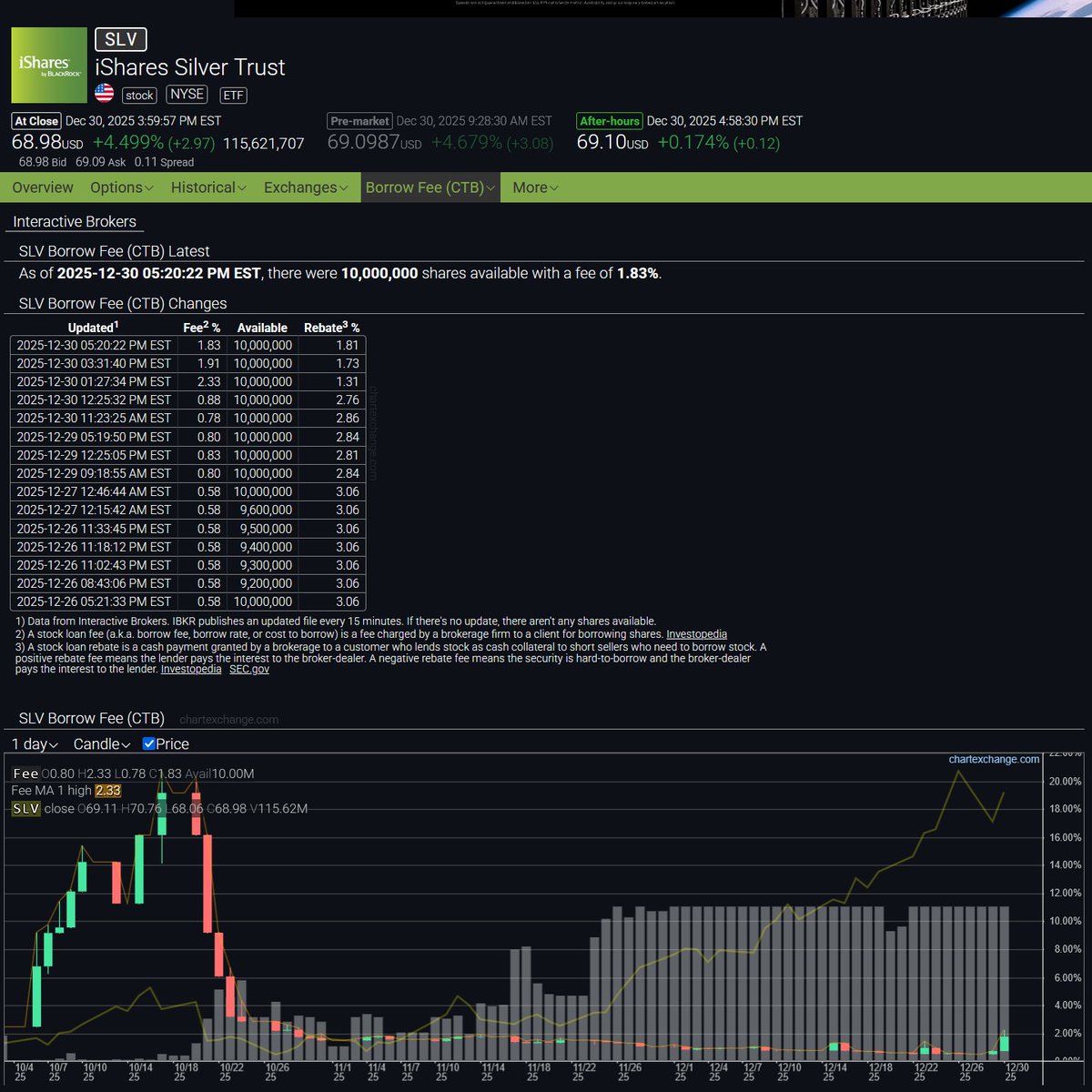Open the SEC.gov link

249,669
